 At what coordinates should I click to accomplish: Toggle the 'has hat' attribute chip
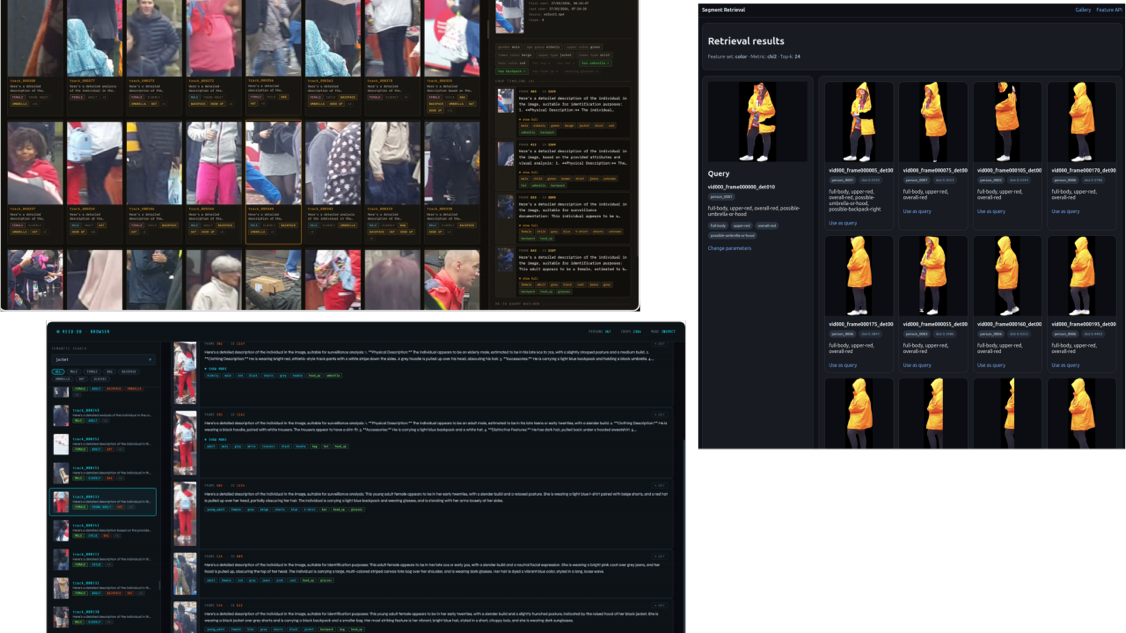(567, 63)
